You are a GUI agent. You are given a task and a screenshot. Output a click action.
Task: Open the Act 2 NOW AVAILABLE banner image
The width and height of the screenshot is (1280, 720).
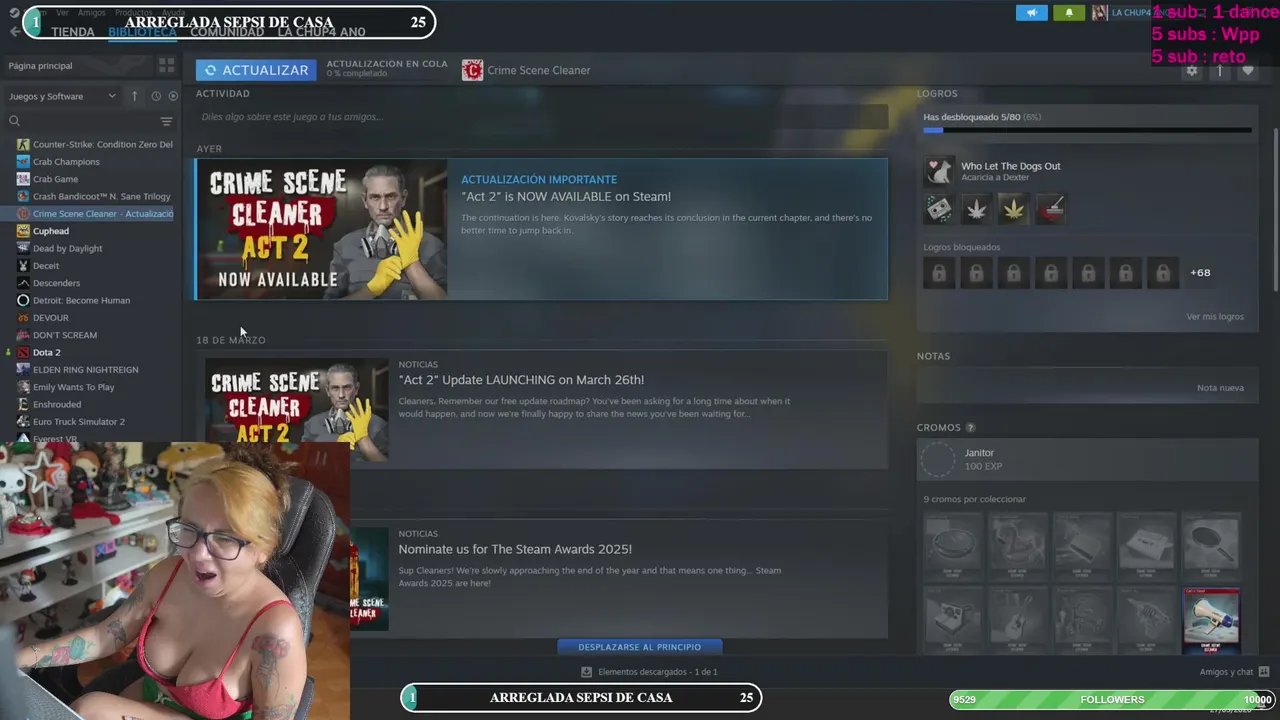322,229
